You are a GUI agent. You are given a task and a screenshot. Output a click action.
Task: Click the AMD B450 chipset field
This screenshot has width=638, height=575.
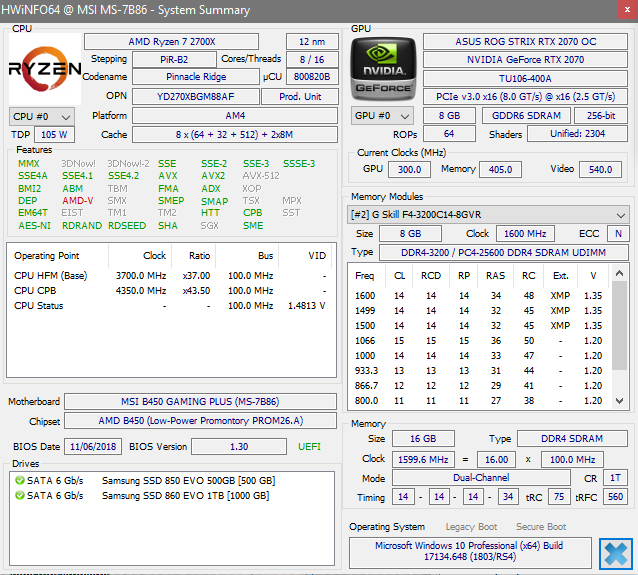pyautogui.click(x=200, y=421)
